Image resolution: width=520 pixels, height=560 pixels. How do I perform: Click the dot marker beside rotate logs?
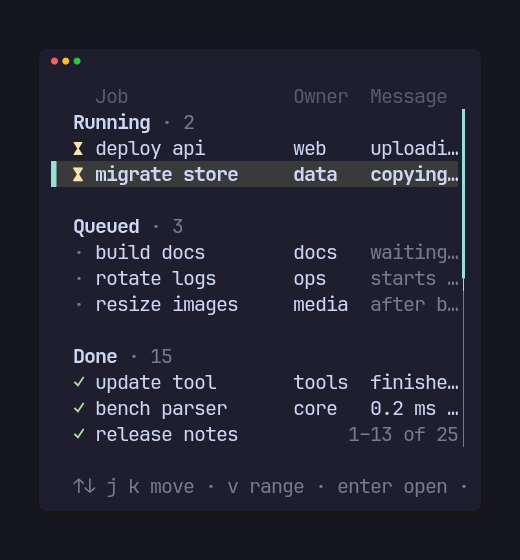pyautogui.click(x=79, y=279)
